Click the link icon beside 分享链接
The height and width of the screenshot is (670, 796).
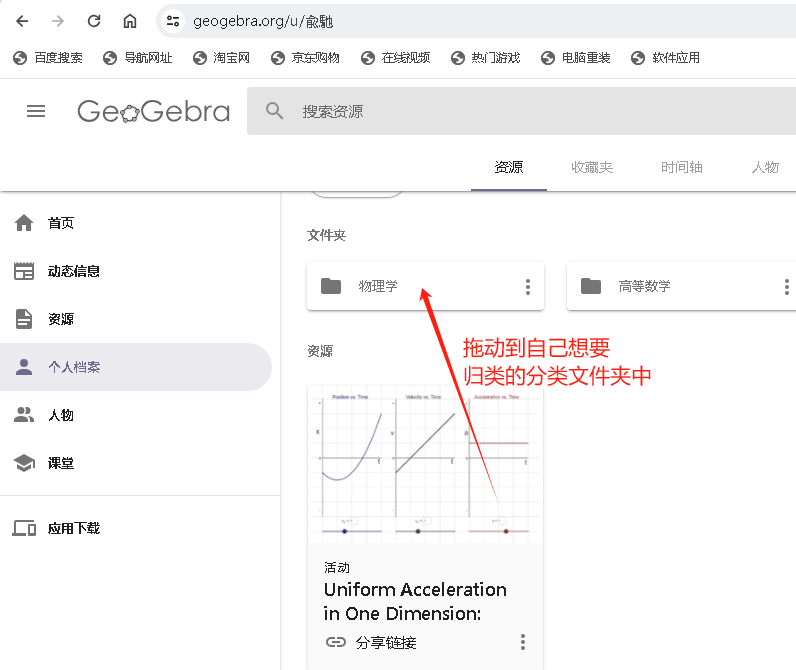click(x=336, y=642)
